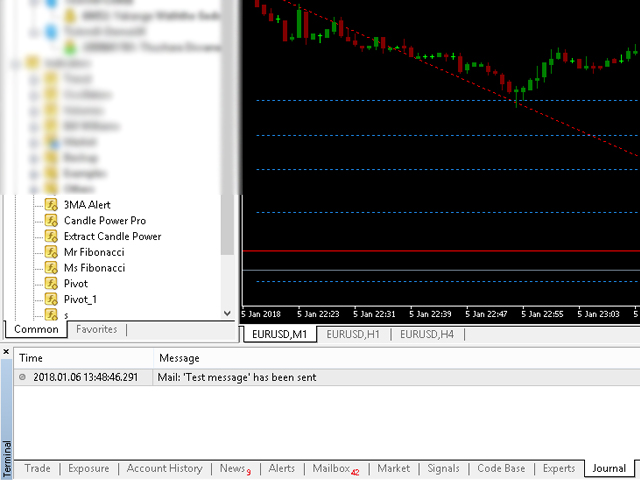The image size is (640, 480).
Task: Click the 3MA Alert indicator icon
Action: pos(51,204)
